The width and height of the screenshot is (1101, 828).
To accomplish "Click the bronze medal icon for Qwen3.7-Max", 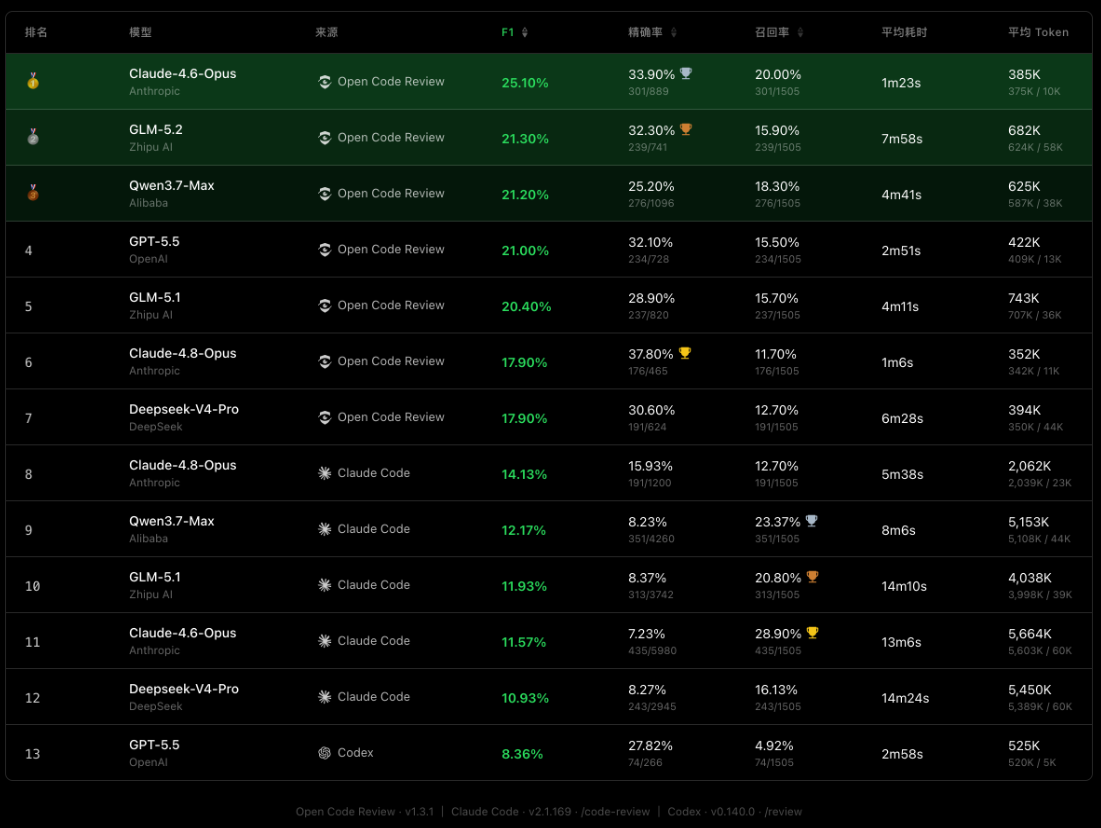I will 32,192.
